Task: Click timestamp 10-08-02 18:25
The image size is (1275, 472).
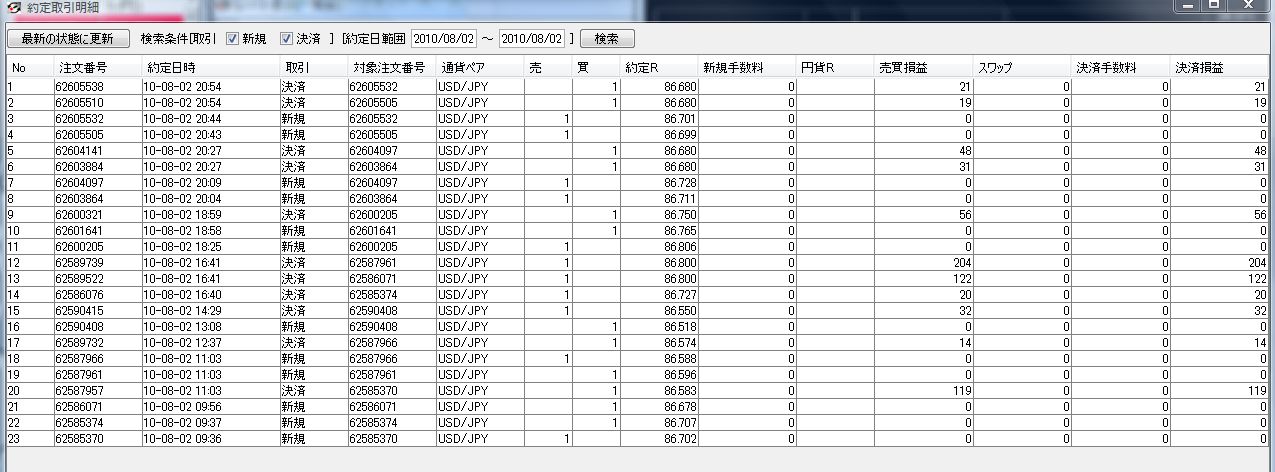Action: coord(182,246)
